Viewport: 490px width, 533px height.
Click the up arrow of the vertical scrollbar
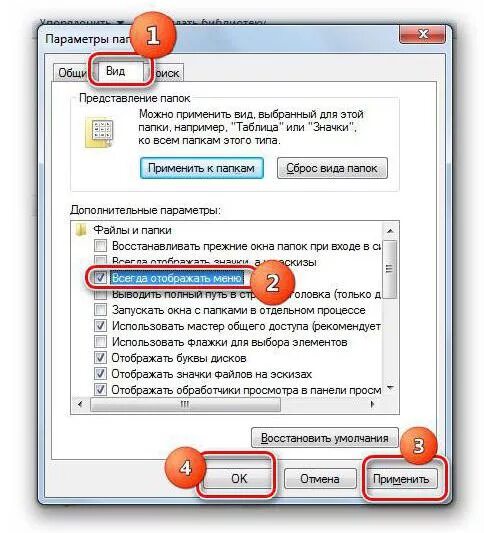click(x=390, y=231)
